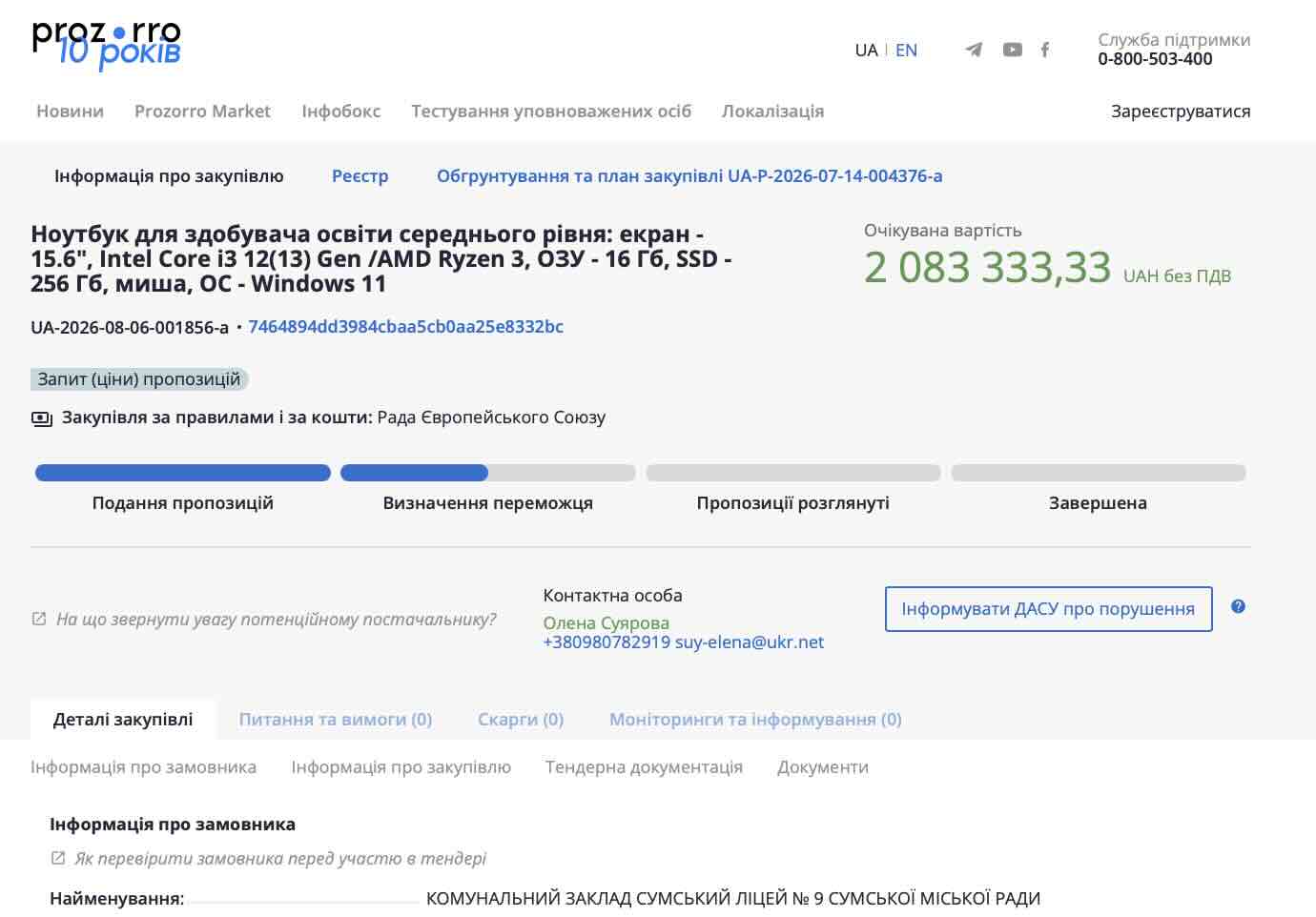
Task: Select the Деталі закупівлі tab
Action: pyautogui.click(x=123, y=719)
